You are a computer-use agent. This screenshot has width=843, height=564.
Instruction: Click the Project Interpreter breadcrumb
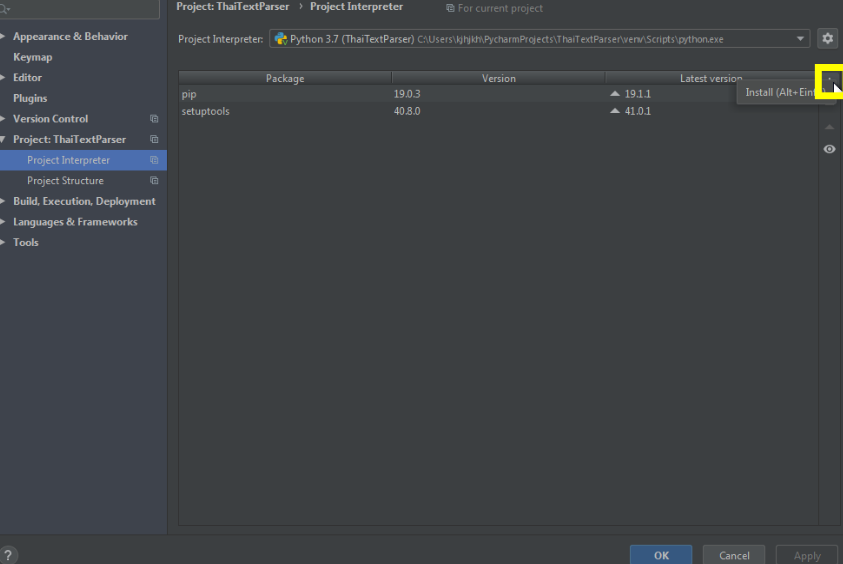pos(356,7)
